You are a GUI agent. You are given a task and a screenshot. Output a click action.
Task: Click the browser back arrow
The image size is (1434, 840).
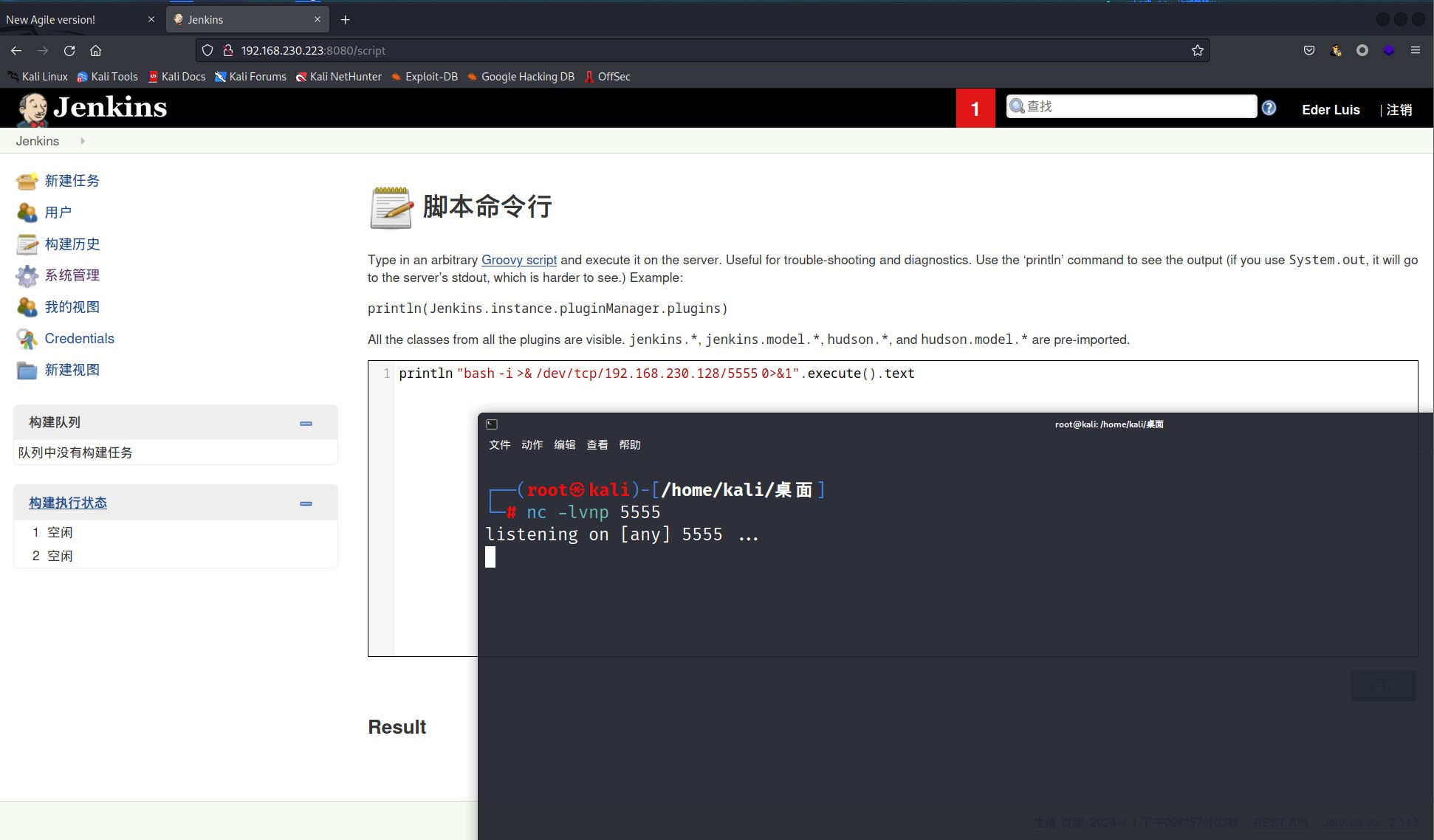(16, 50)
